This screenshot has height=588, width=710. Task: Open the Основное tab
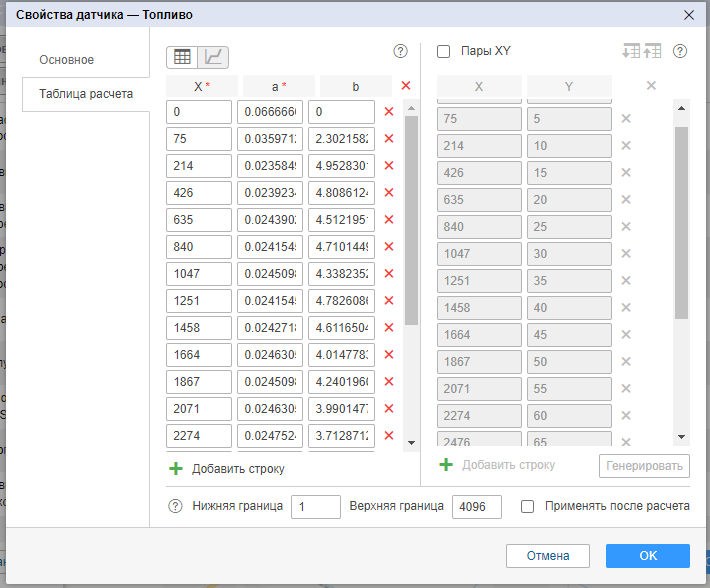pyautogui.click(x=67, y=60)
